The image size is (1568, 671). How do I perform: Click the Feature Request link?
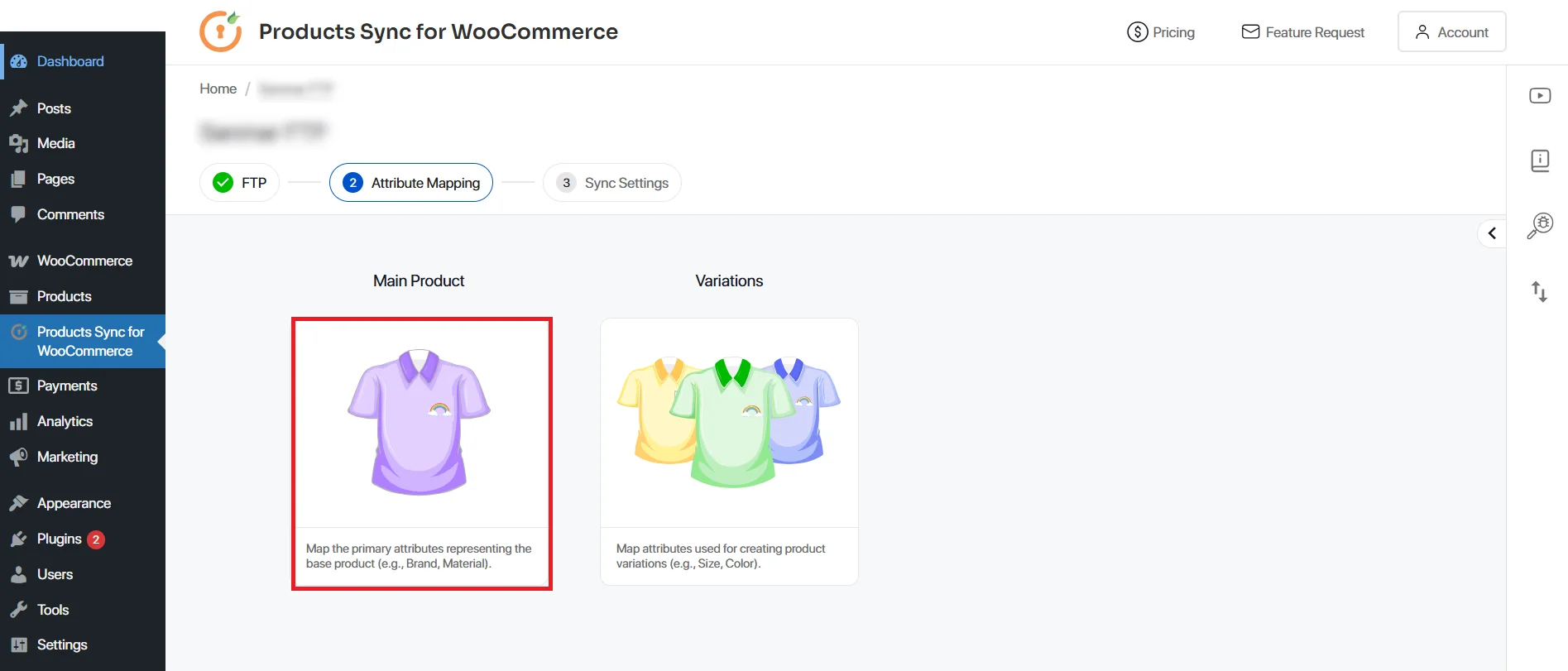[1303, 32]
